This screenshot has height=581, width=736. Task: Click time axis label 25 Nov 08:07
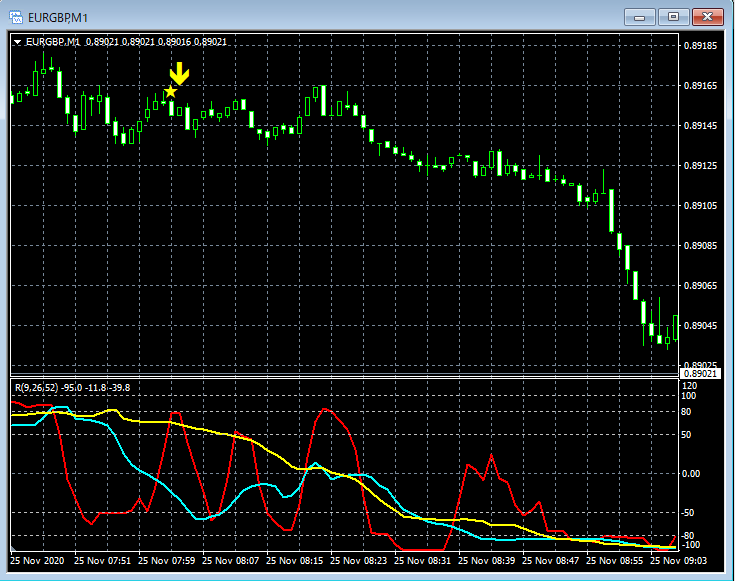click(230, 560)
